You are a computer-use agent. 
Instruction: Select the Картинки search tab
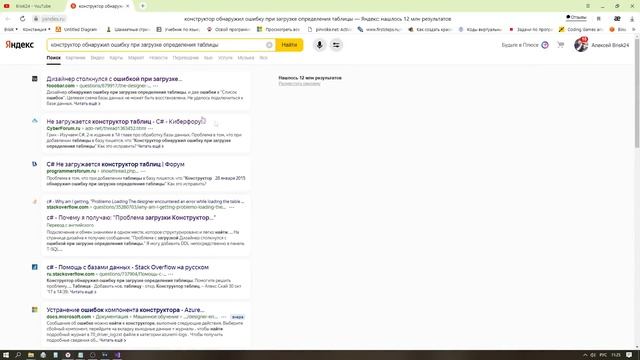(76, 58)
